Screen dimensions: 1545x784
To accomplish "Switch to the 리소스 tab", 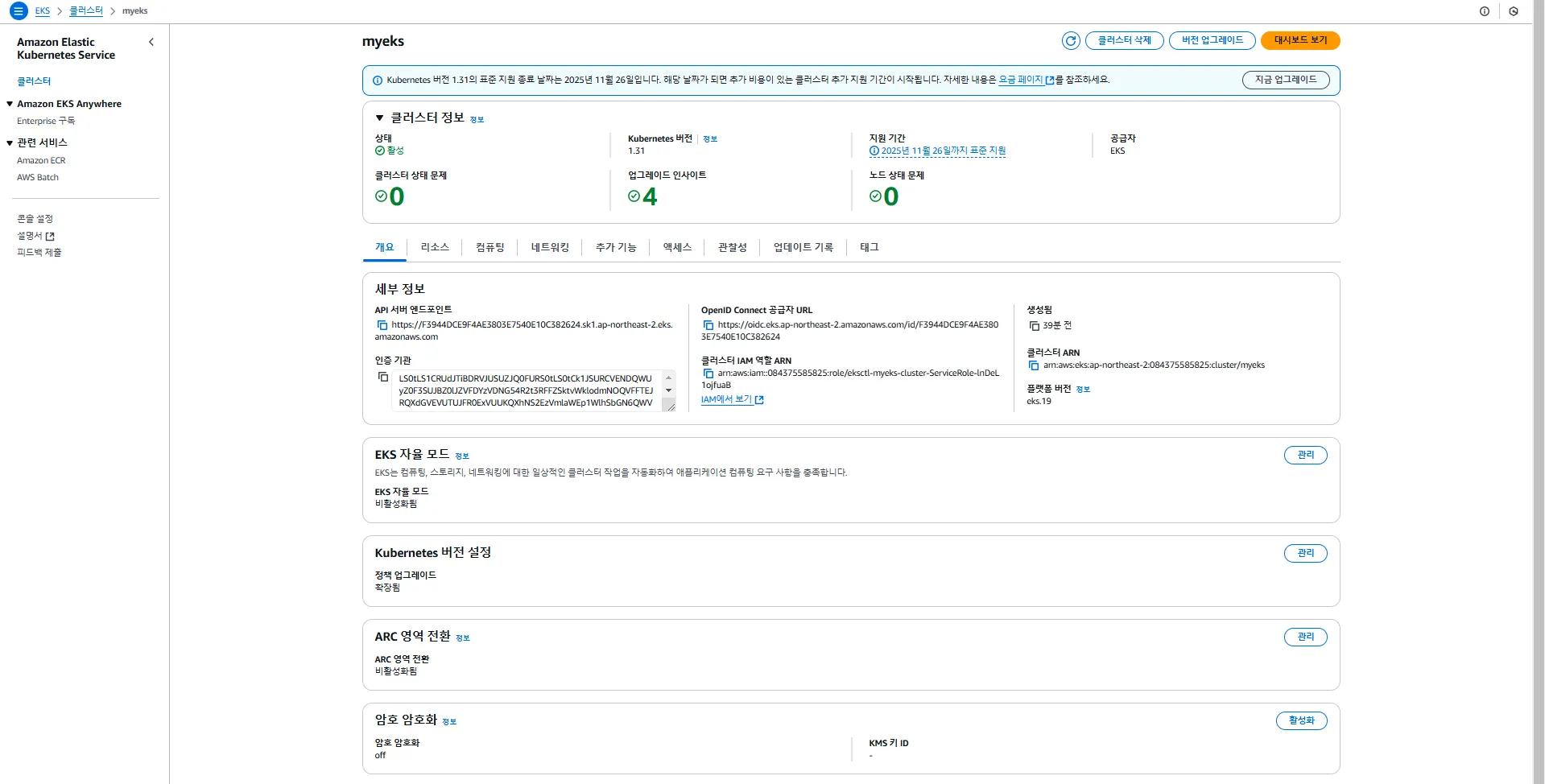I will [435, 247].
